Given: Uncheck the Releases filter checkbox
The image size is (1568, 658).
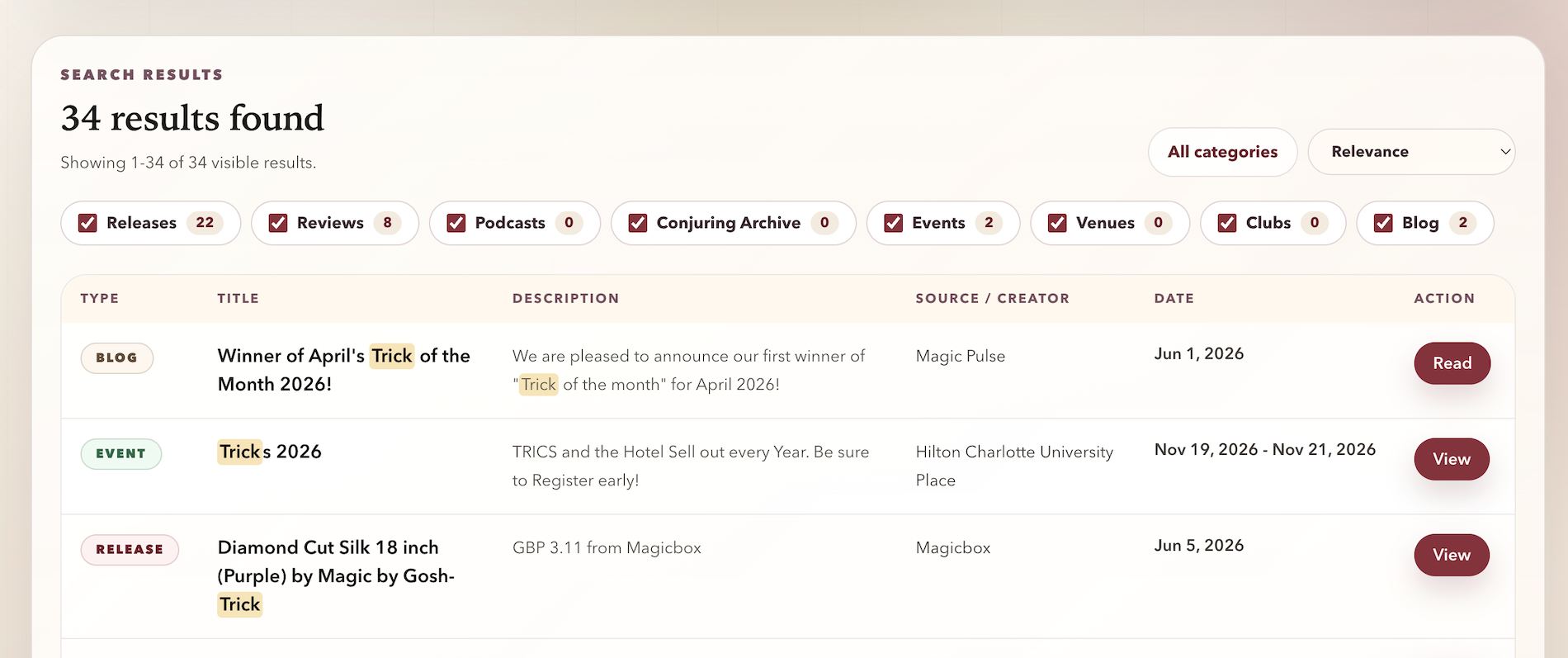Looking at the screenshot, I should (x=87, y=223).
